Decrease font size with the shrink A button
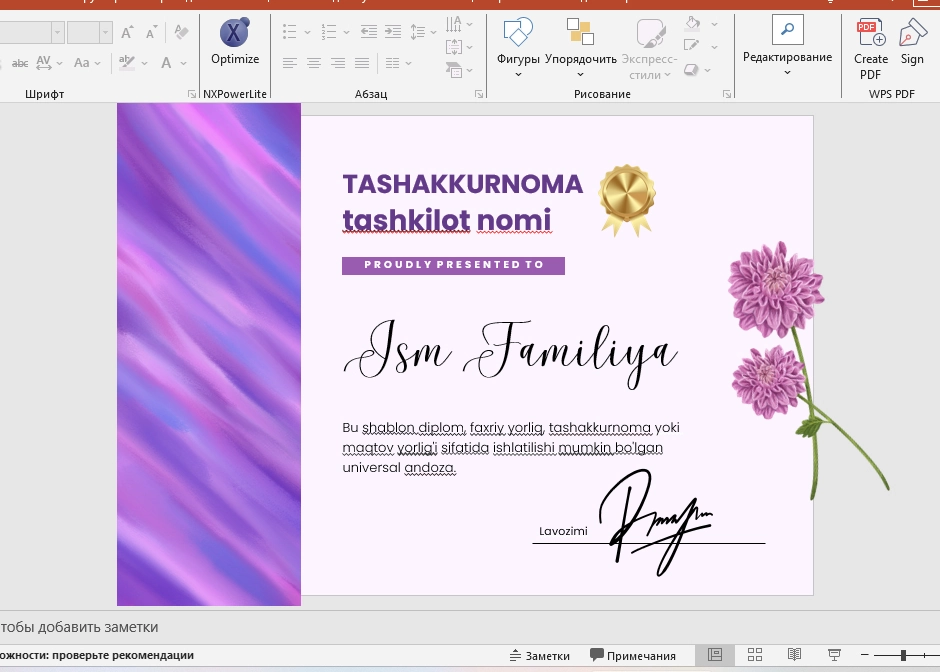The height and width of the screenshot is (672, 940). click(x=151, y=32)
